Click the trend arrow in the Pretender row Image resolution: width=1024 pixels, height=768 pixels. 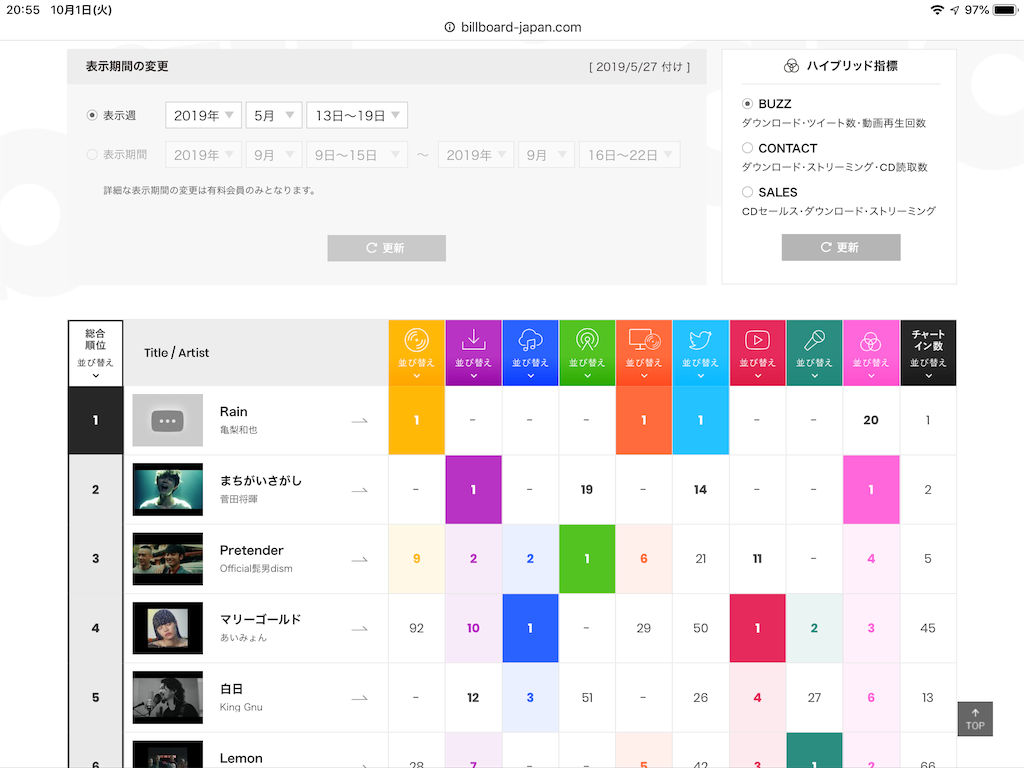[360, 559]
